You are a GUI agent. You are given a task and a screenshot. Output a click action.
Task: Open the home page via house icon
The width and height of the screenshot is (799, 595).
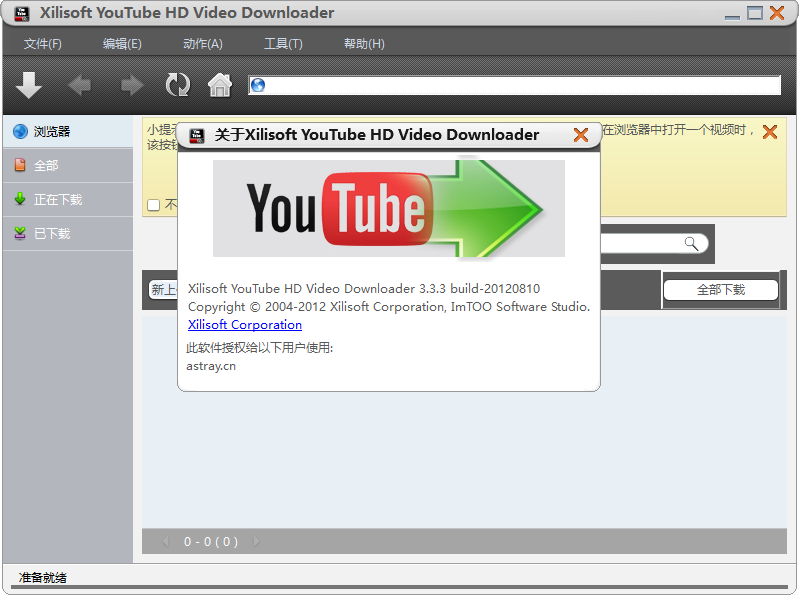pos(220,85)
